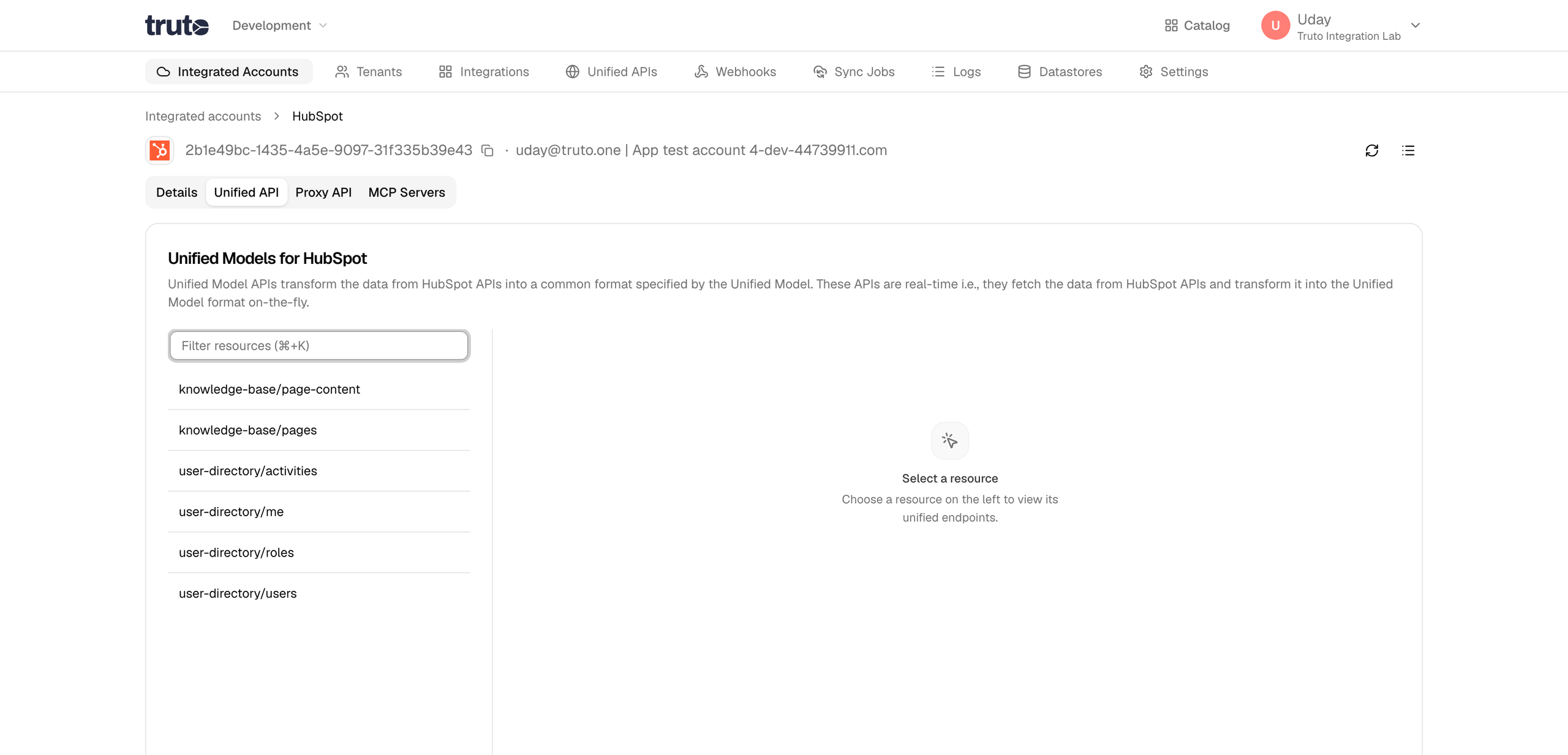
Task: Open the Logs tab
Action: click(956, 72)
